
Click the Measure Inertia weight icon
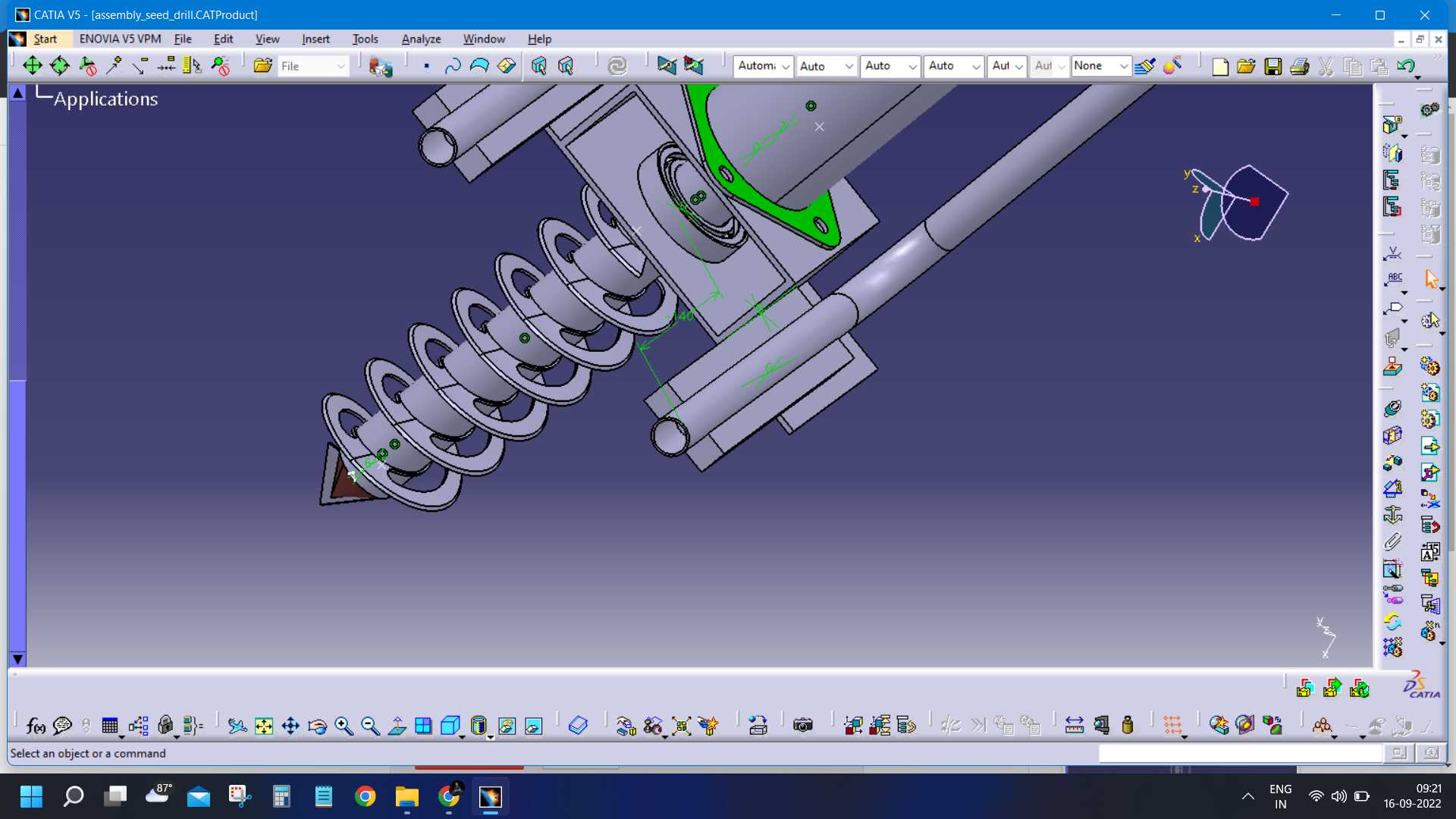pos(1128,726)
